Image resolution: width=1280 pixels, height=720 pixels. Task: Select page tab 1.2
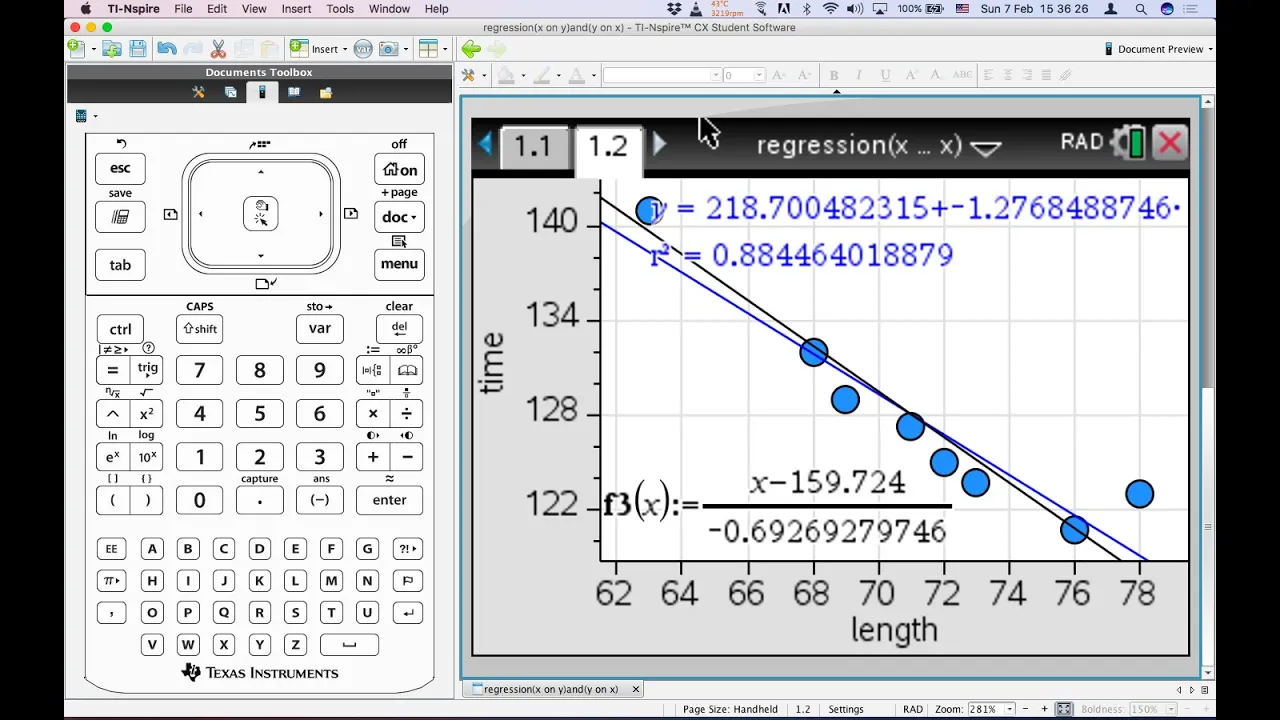click(608, 146)
